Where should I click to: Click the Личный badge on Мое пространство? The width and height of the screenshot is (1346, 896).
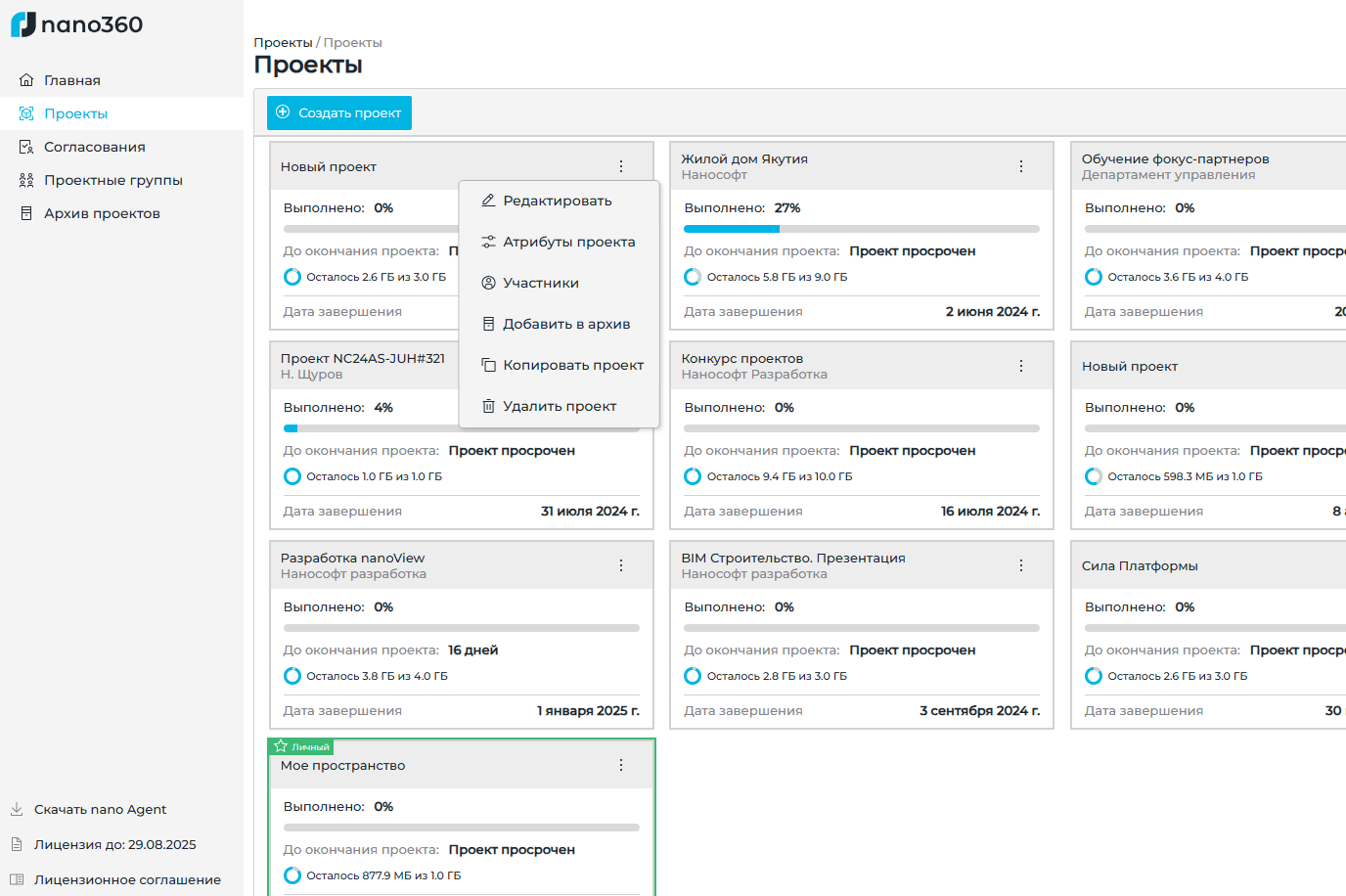(302, 745)
